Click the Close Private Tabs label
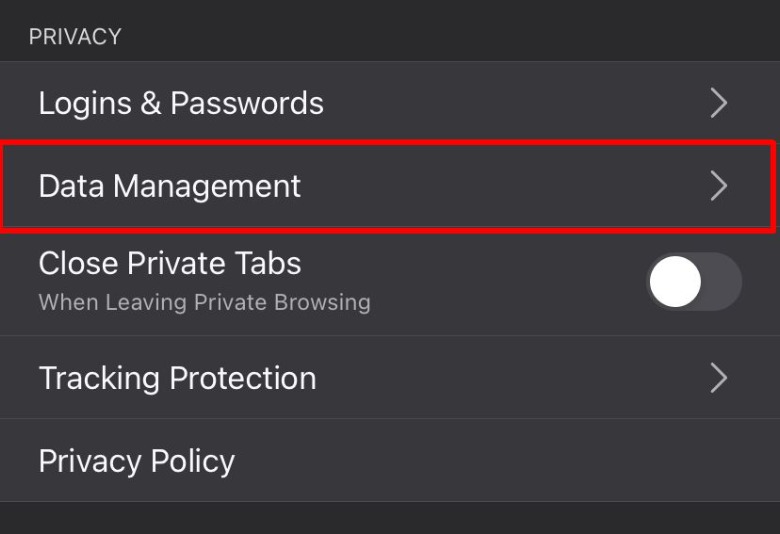 (x=170, y=263)
